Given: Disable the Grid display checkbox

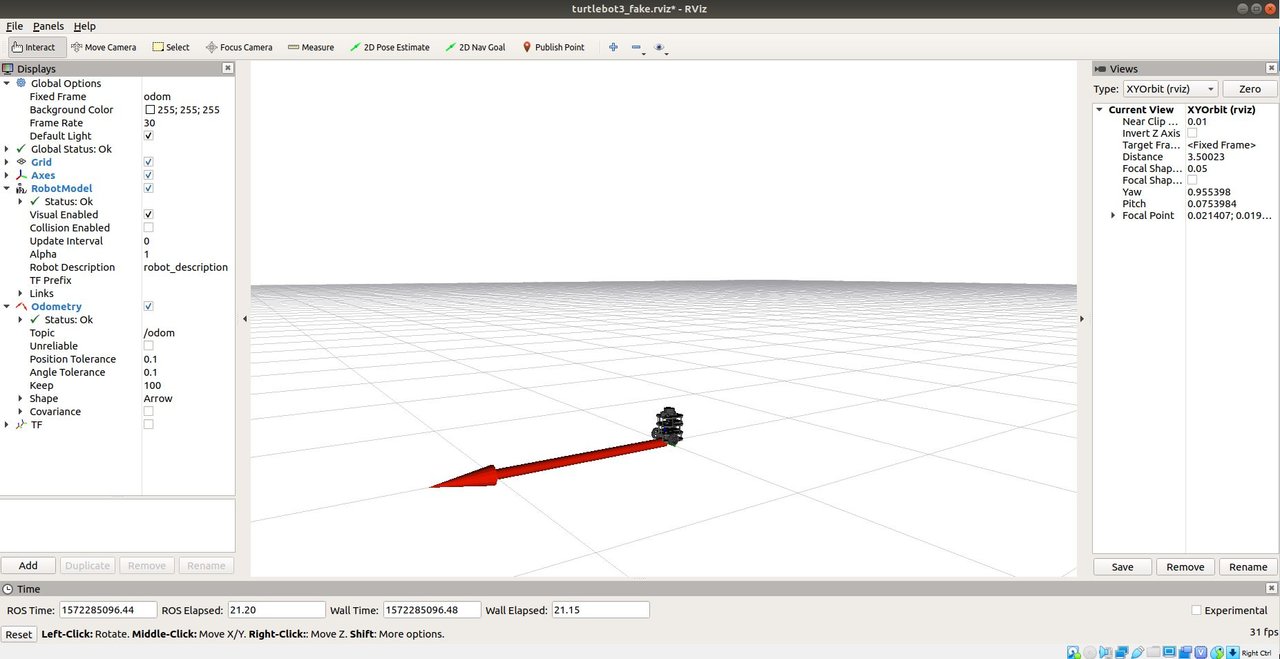Looking at the screenshot, I should point(149,162).
